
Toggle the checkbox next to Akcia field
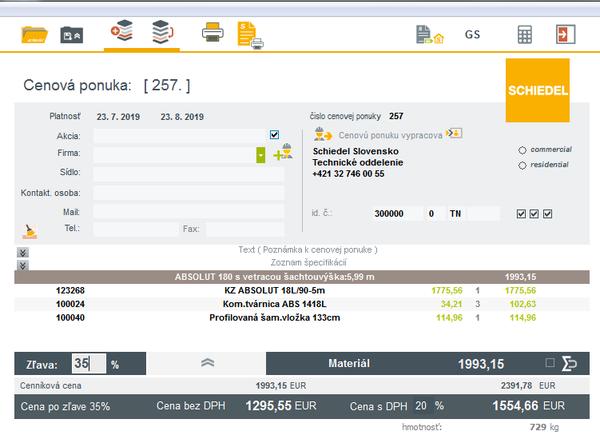click(274, 134)
